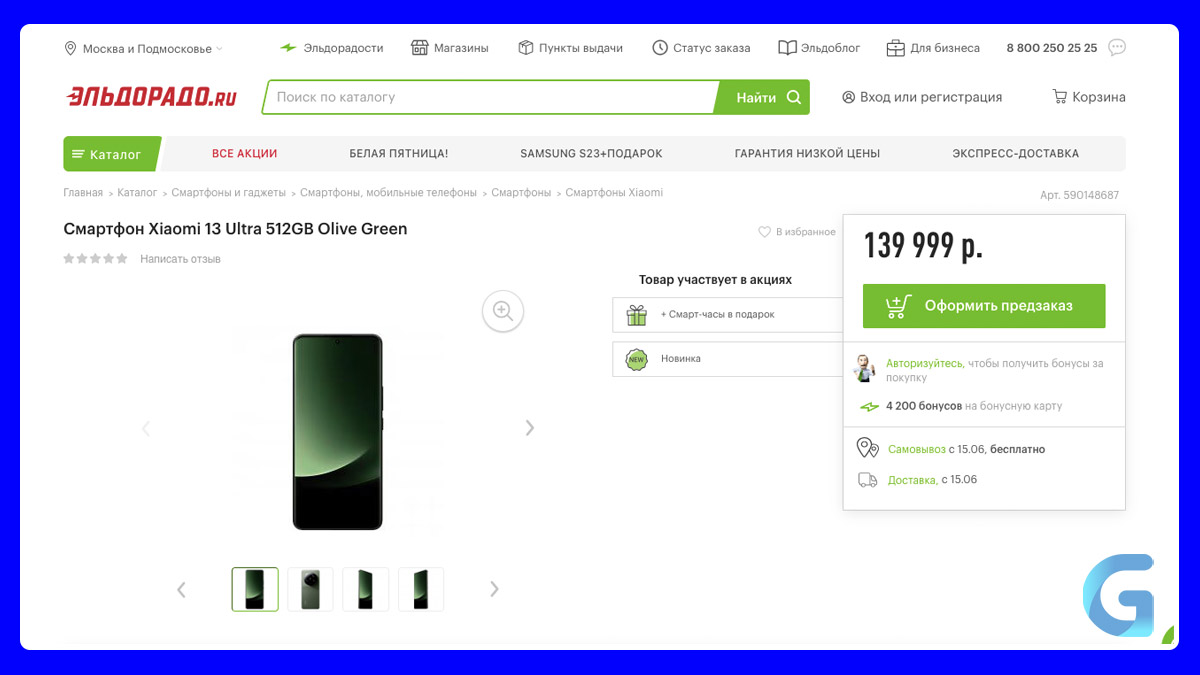Open the chat bubble icon
1200x675 pixels.
click(1117, 47)
